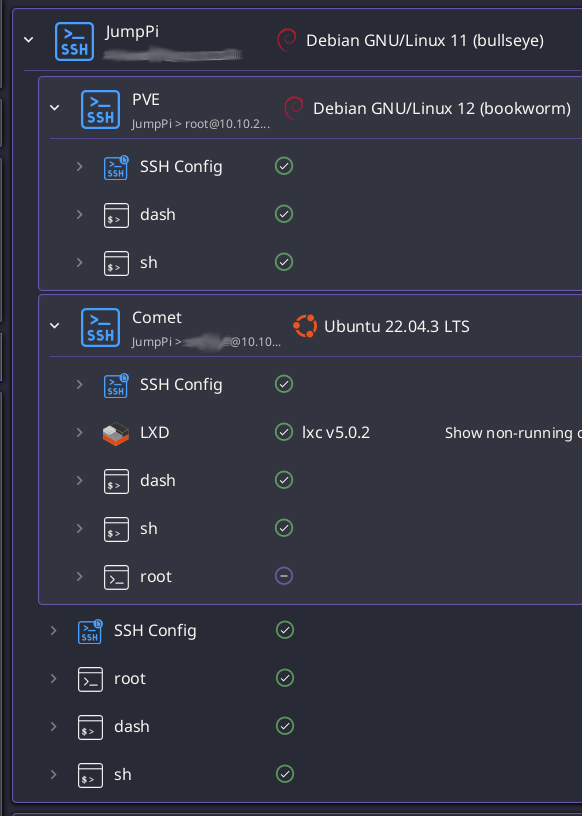This screenshot has height=816, width=582.
Task: Select the PVE SSH host icon
Action: (x=100, y=109)
